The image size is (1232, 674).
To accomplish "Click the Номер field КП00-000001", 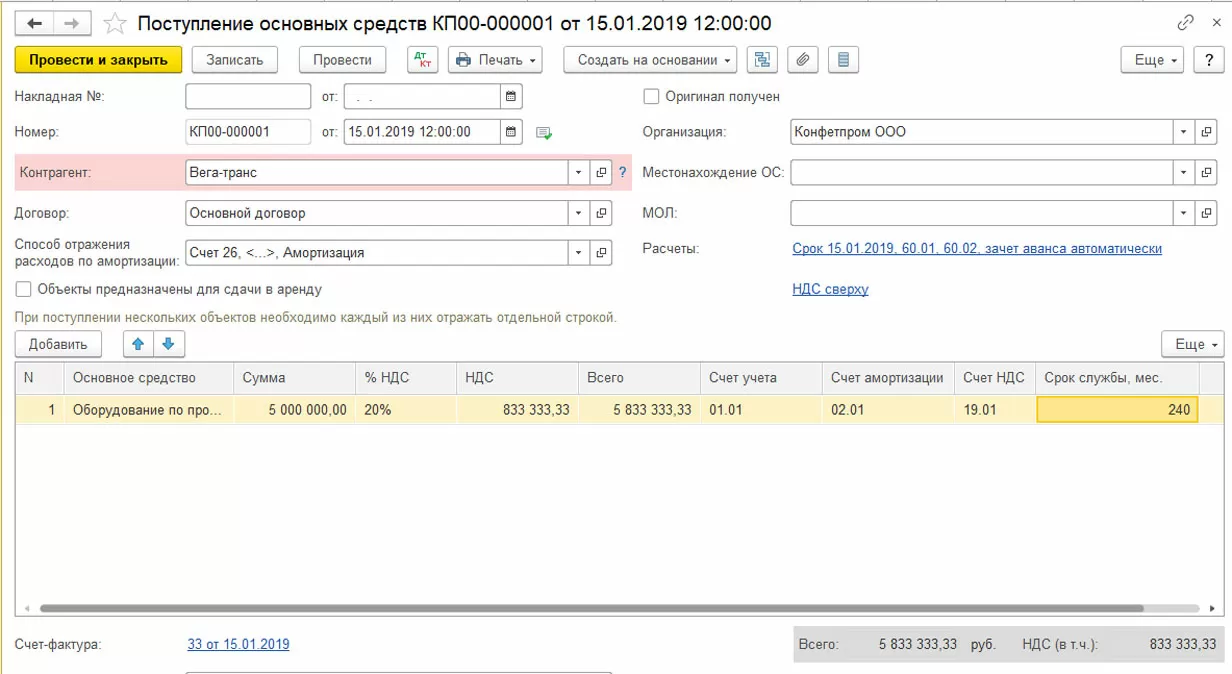I will click(x=248, y=132).
